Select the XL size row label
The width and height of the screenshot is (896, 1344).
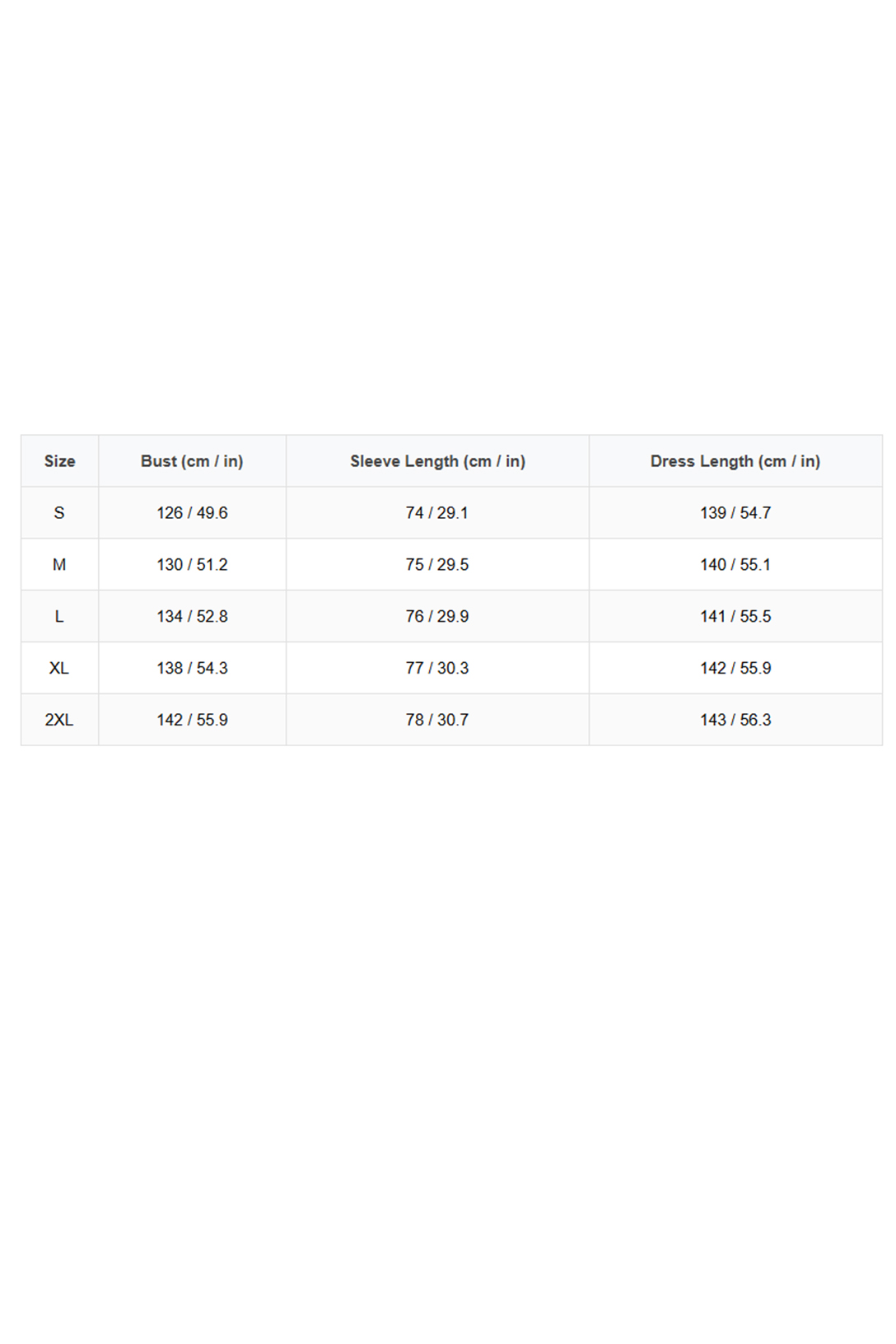coord(59,668)
